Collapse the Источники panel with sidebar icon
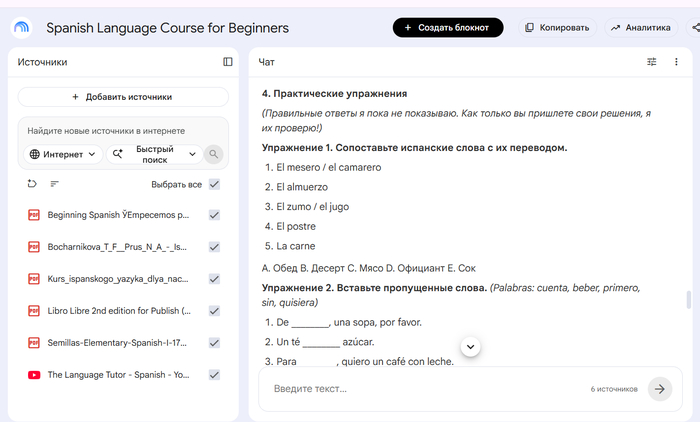700x422 pixels. (x=228, y=62)
